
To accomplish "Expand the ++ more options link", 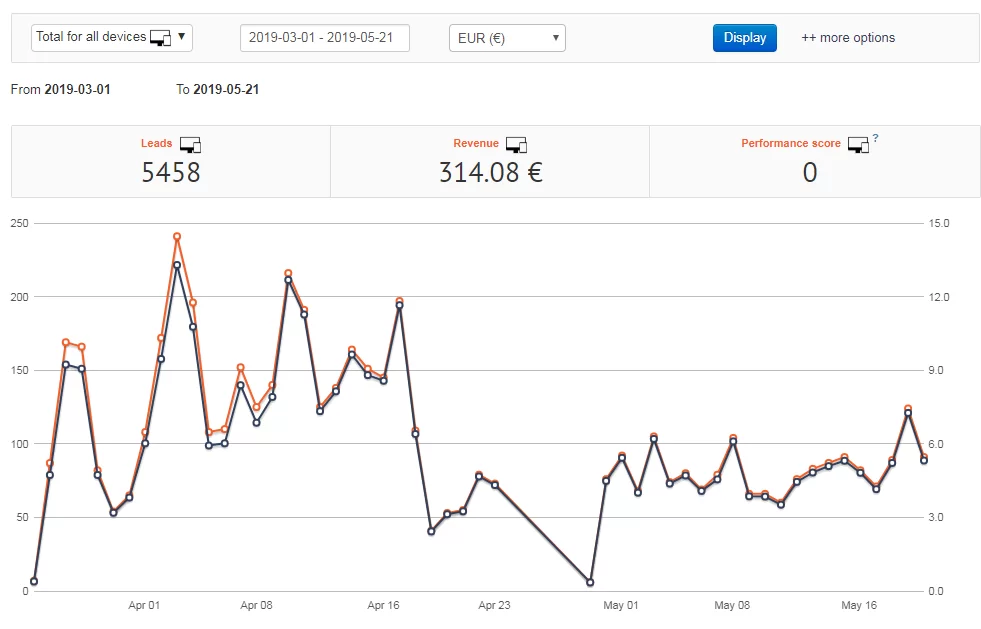I will click(x=848, y=38).
